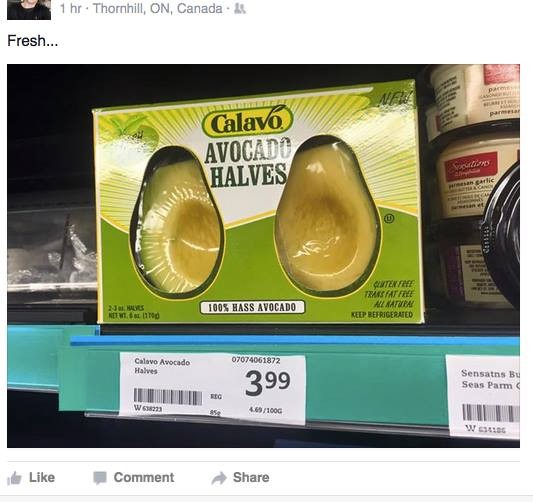This screenshot has width=533, height=502.
Task: Click the Sensatns shelf tag at right
Action: [x=484, y=397]
